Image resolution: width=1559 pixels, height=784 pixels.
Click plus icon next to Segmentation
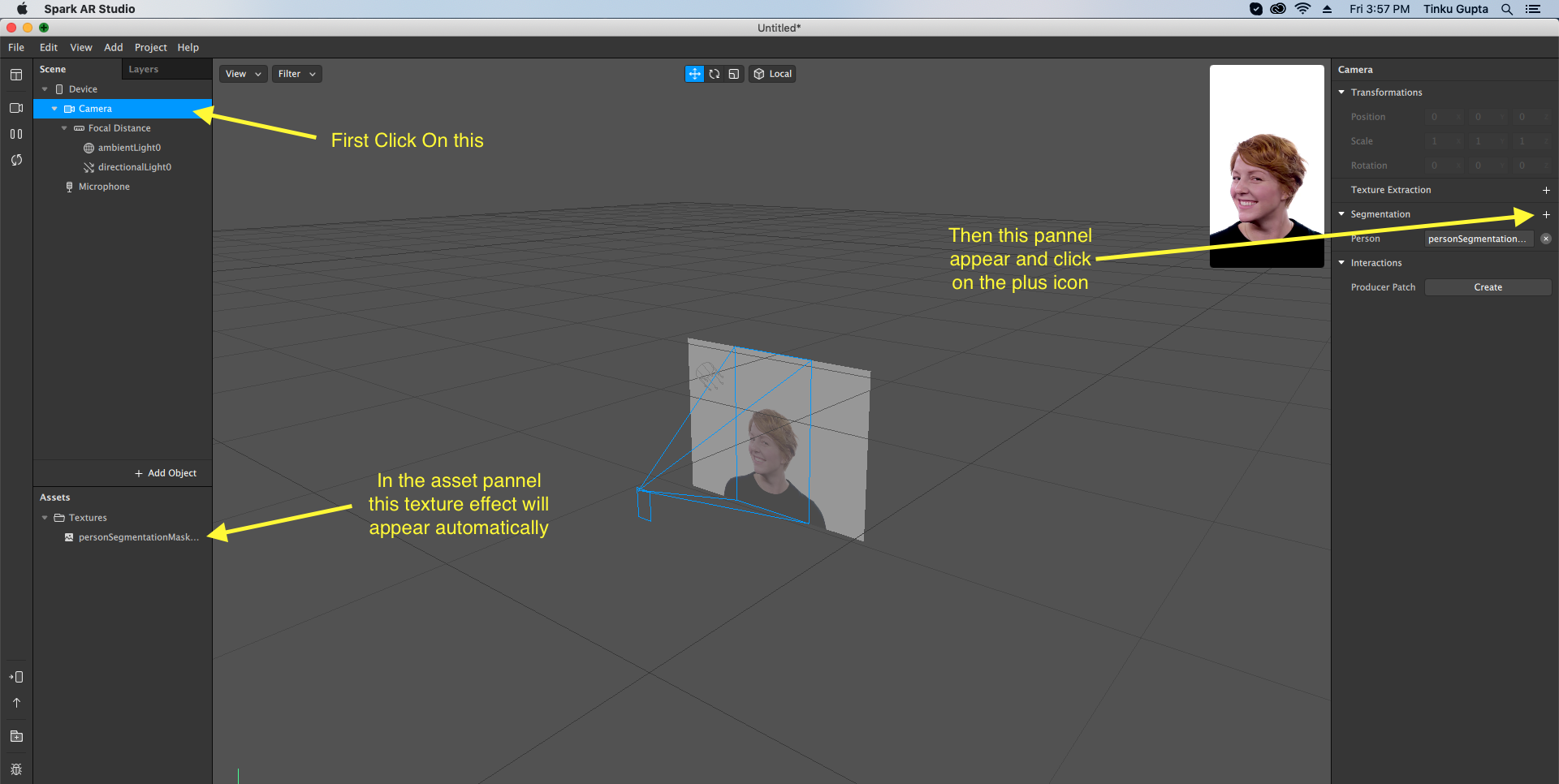click(1546, 214)
